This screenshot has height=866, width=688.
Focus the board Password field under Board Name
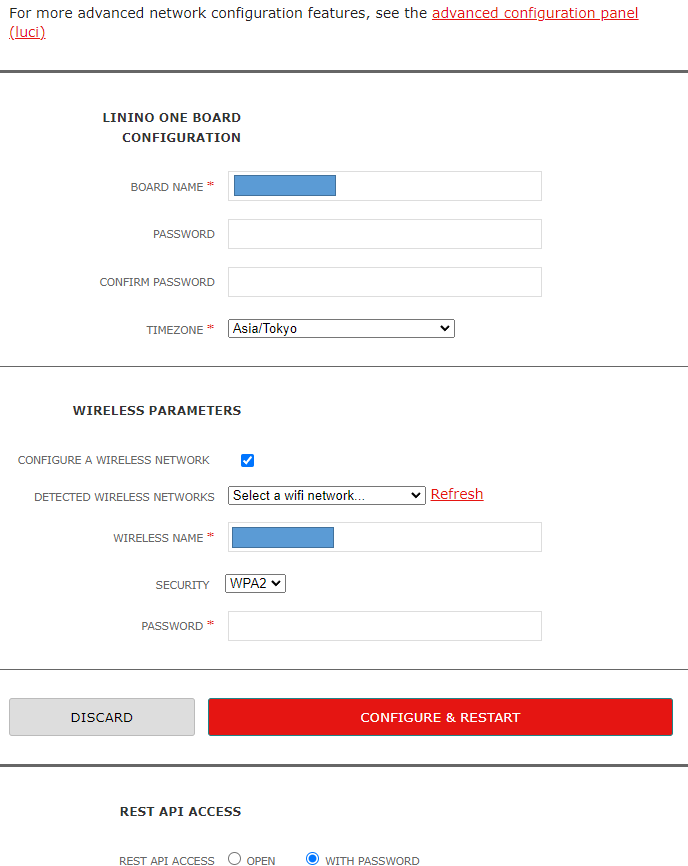(x=385, y=234)
